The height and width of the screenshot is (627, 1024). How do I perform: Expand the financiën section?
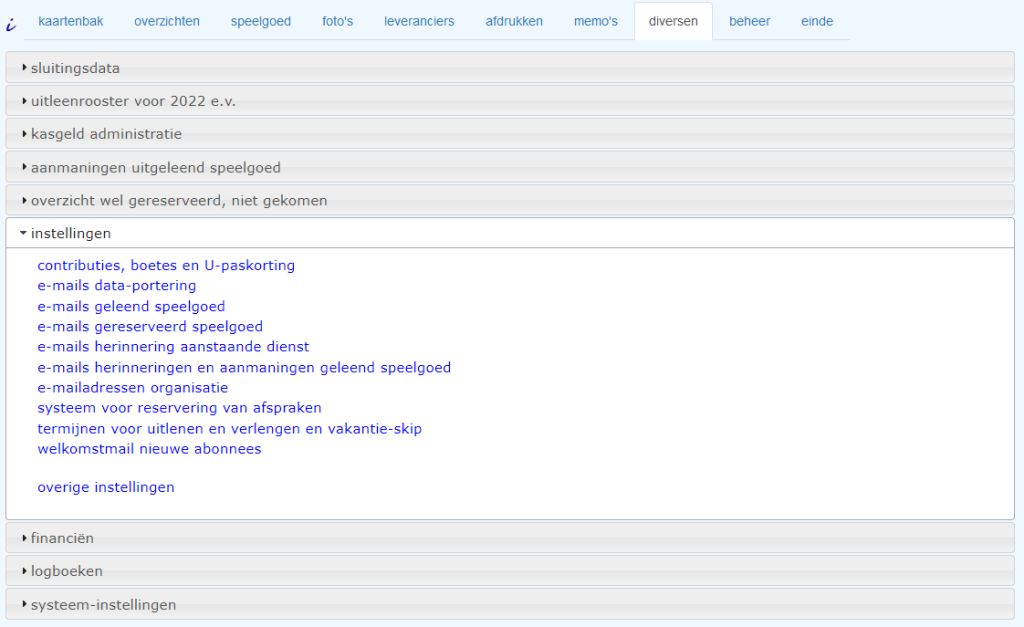pos(510,538)
